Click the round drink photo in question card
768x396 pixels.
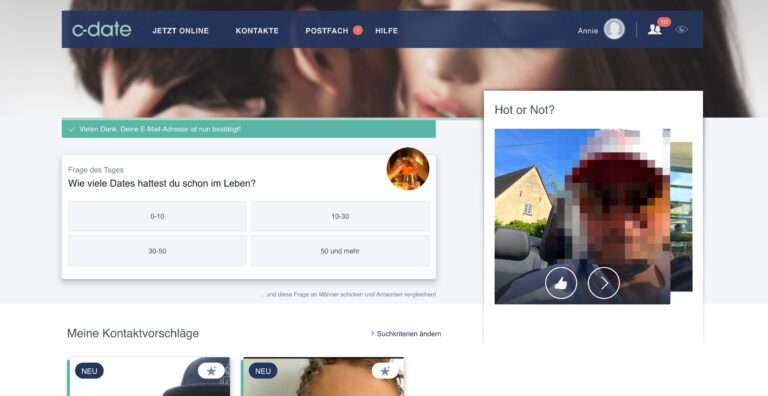click(x=408, y=169)
